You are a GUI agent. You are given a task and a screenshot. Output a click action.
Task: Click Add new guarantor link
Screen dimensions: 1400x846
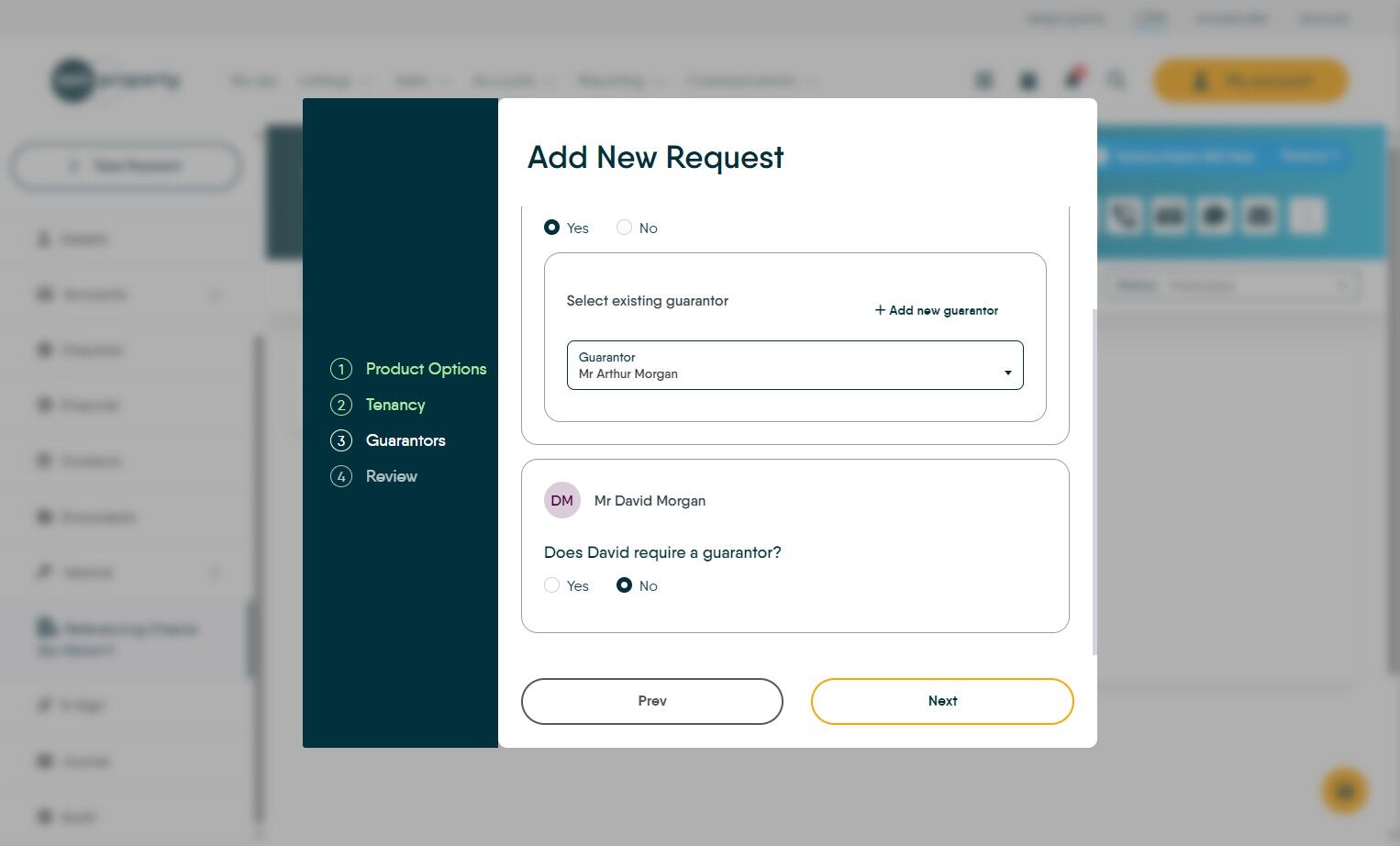pos(937,310)
